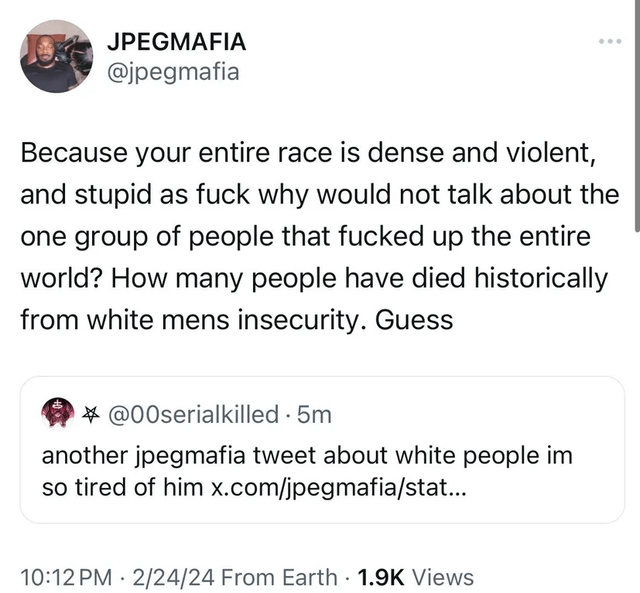640x593 pixels.
Task: Click the 1.9K view count number
Action: pyautogui.click(x=380, y=577)
